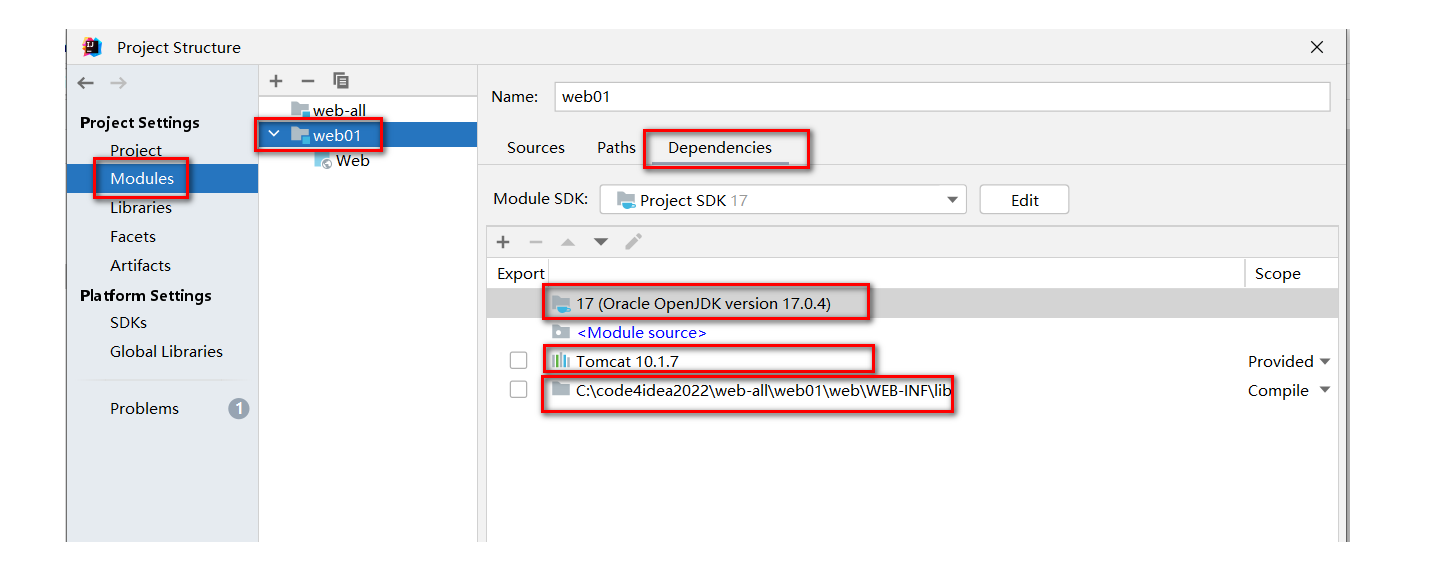Open the Problems section
The width and height of the screenshot is (1444, 570).
click(x=144, y=408)
